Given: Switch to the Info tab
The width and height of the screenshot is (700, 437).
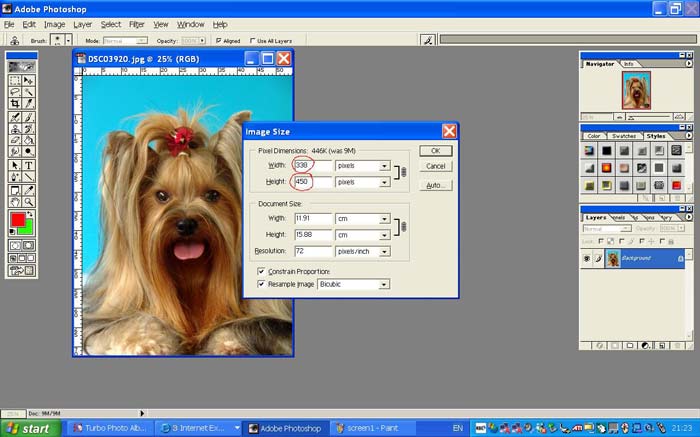Looking at the screenshot, I should point(629,64).
